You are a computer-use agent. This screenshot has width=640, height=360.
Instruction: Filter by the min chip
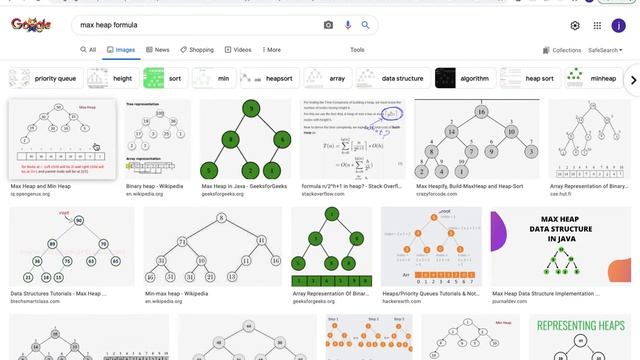(214, 78)
